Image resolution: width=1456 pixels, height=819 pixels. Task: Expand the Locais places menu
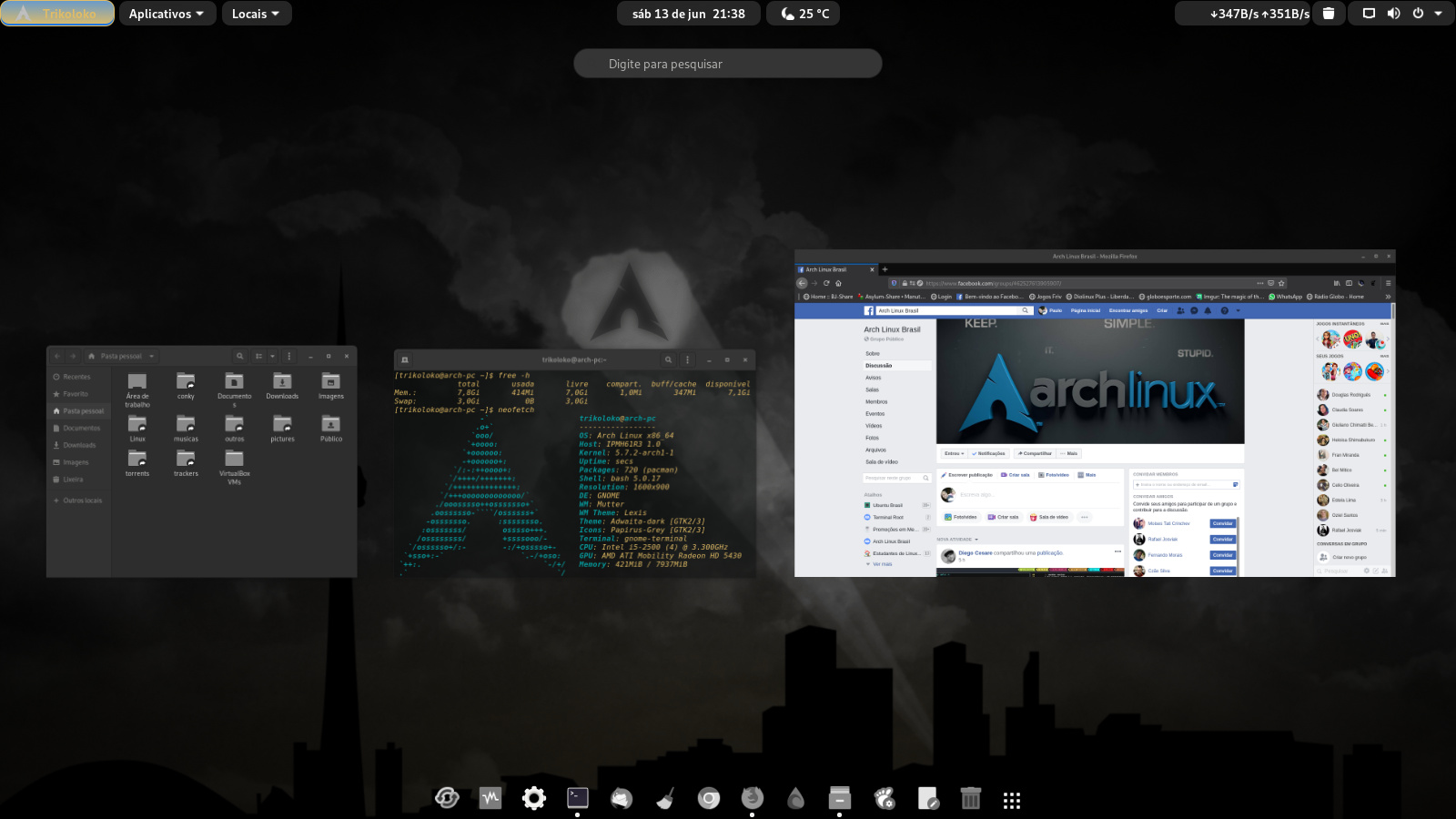[x=257, y=14]
